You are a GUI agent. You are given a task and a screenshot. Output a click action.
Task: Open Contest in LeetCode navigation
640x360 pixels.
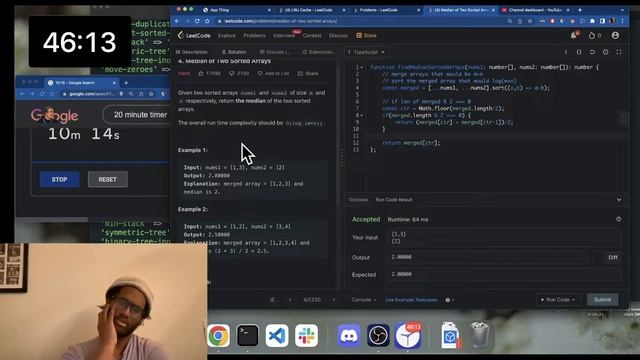[x=312, y=36]
